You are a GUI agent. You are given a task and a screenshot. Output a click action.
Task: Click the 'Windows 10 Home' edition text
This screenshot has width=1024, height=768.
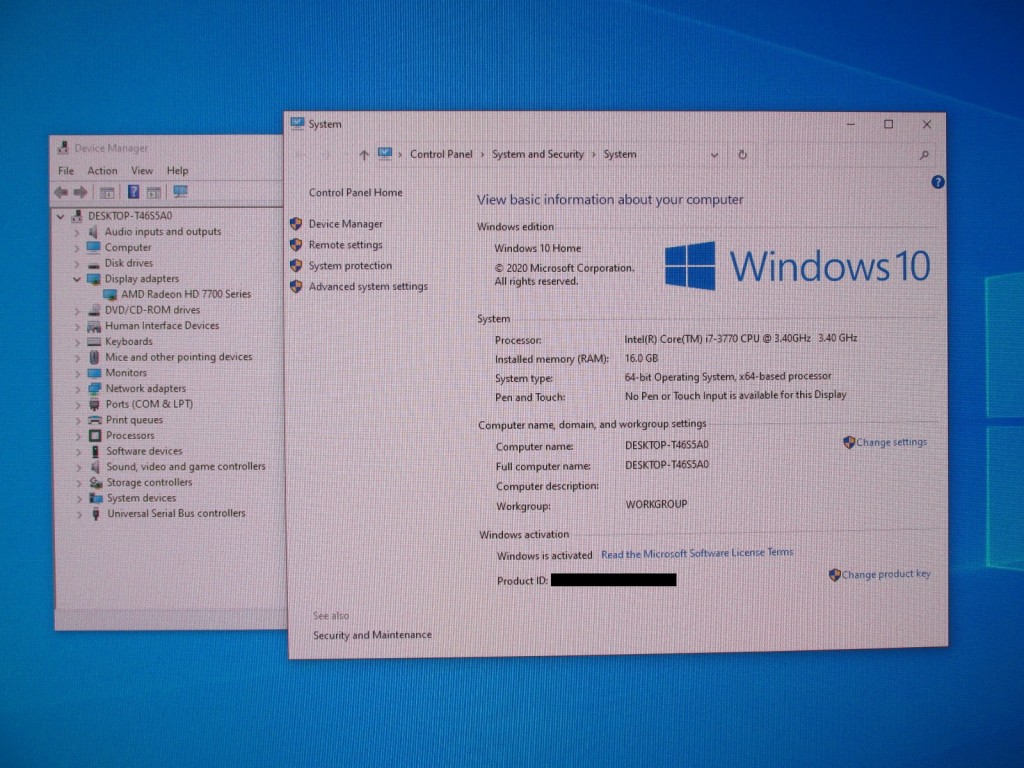point(537,248)
